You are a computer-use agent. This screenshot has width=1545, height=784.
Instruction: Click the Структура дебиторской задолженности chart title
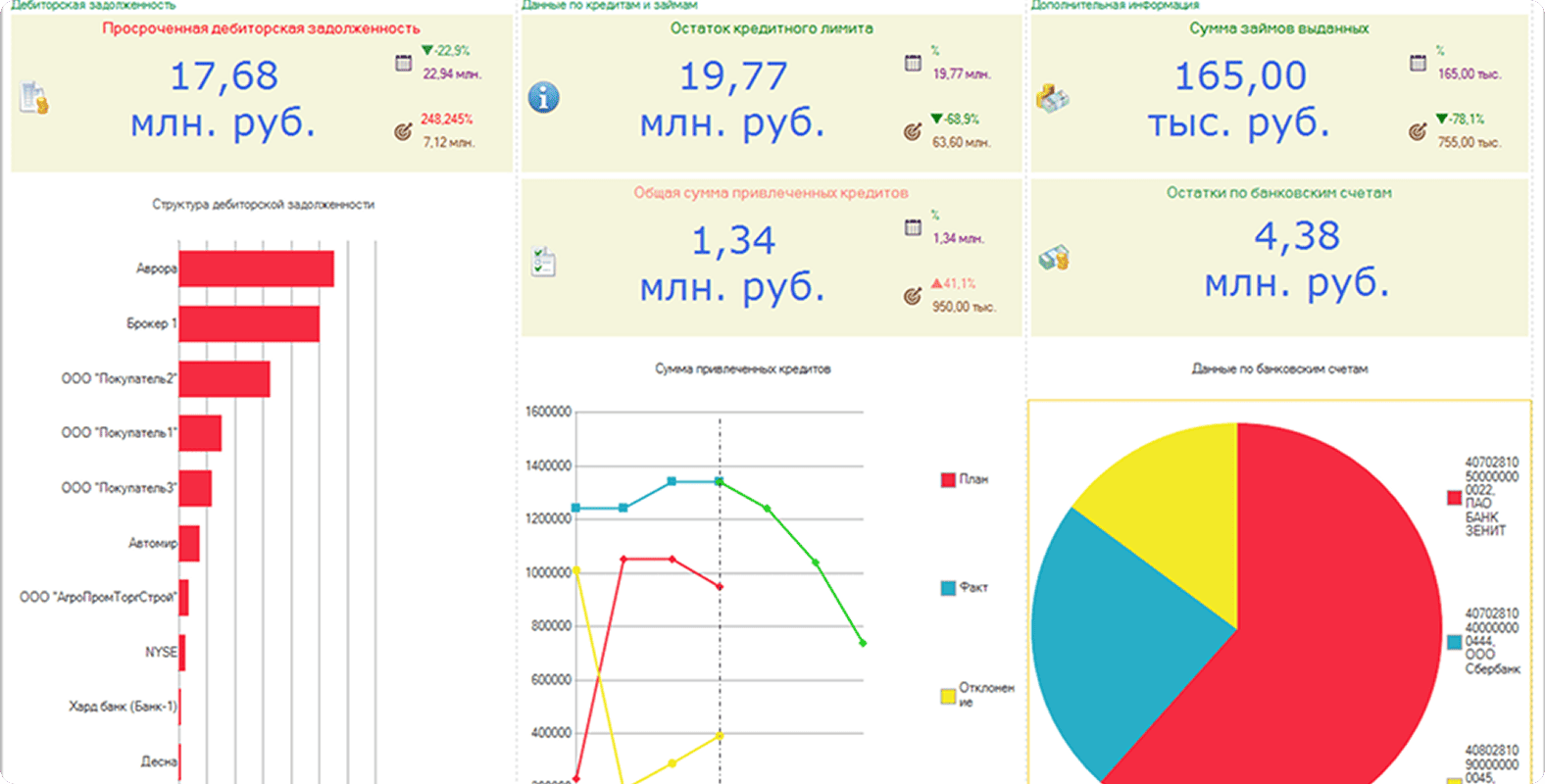(x=263, y=205)
